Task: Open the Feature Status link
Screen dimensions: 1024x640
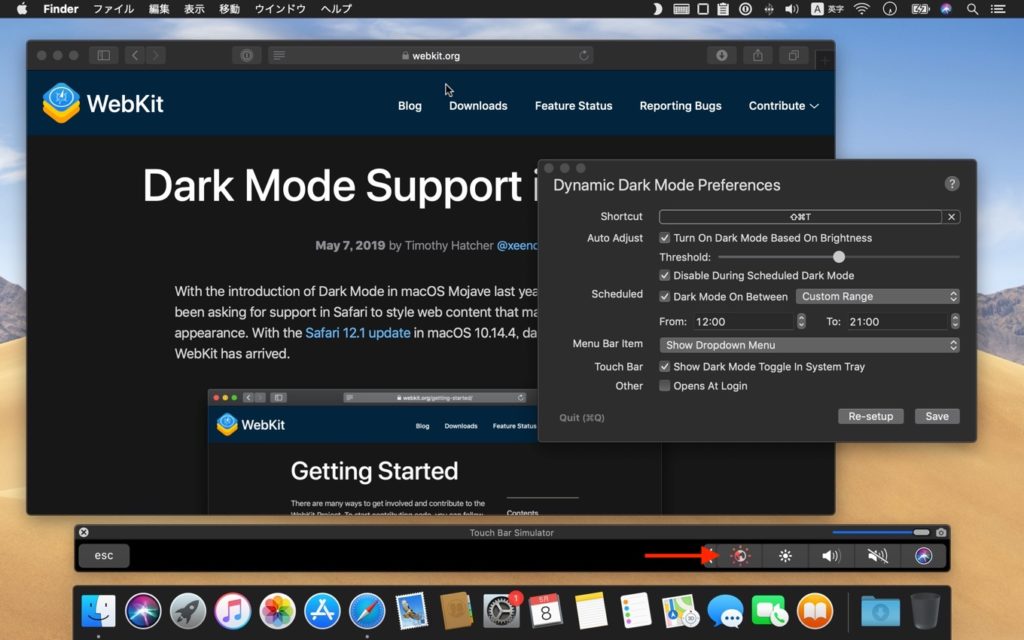Action: coord(573,106)
